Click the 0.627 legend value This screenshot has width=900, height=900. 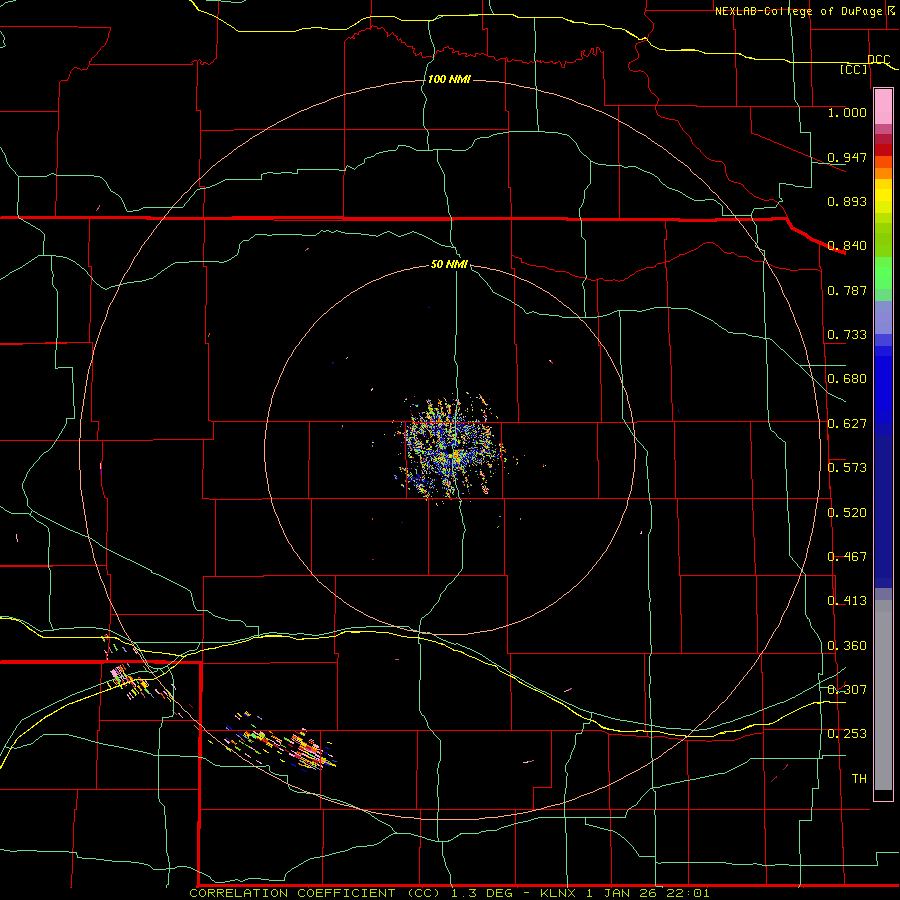click(847, 424)
